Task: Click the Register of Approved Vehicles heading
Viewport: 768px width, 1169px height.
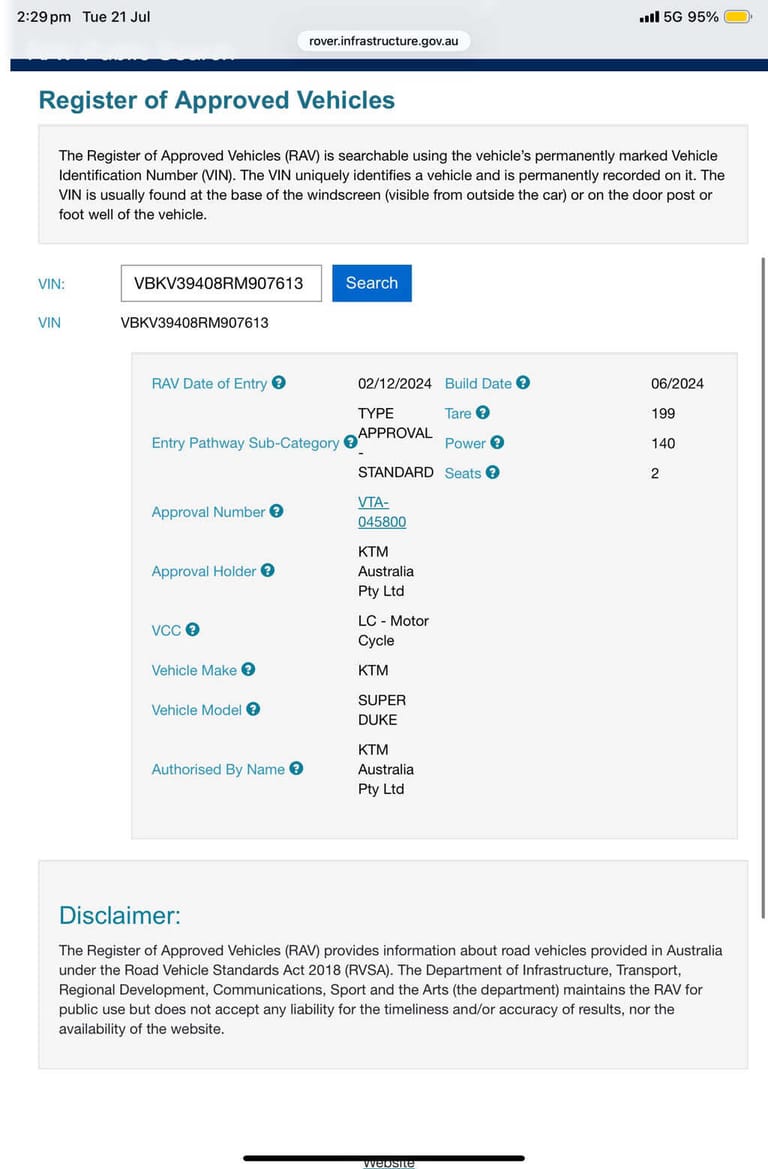Action: pos(217,100)
